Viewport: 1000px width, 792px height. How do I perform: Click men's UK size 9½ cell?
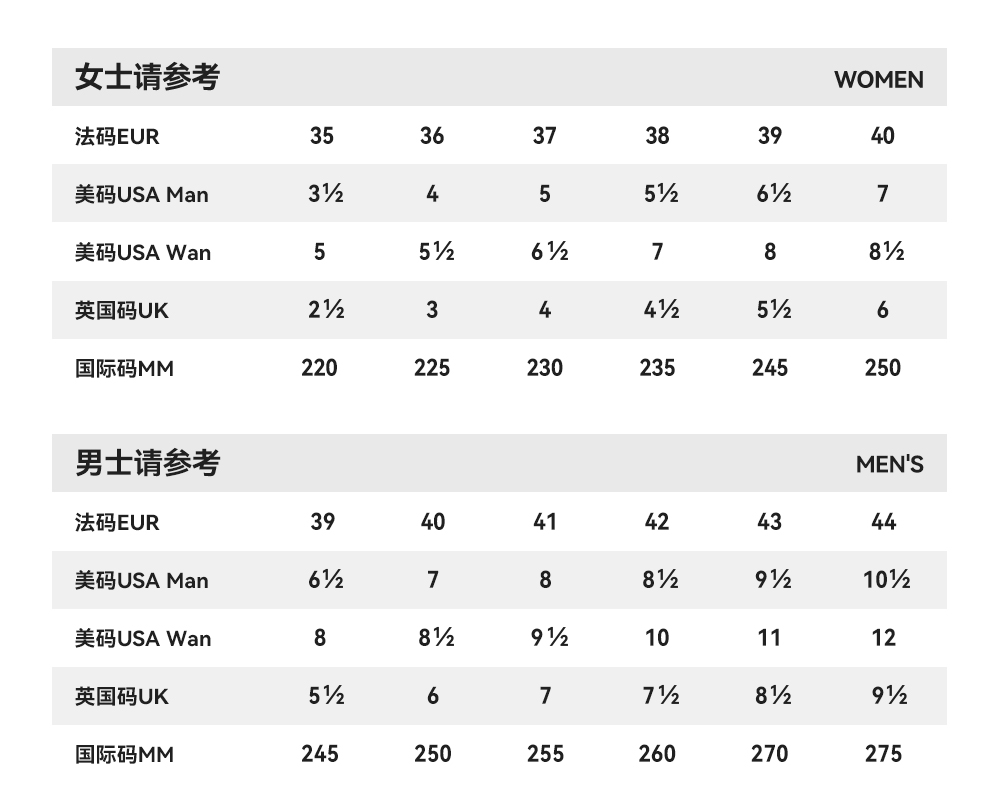click(888, 696)
